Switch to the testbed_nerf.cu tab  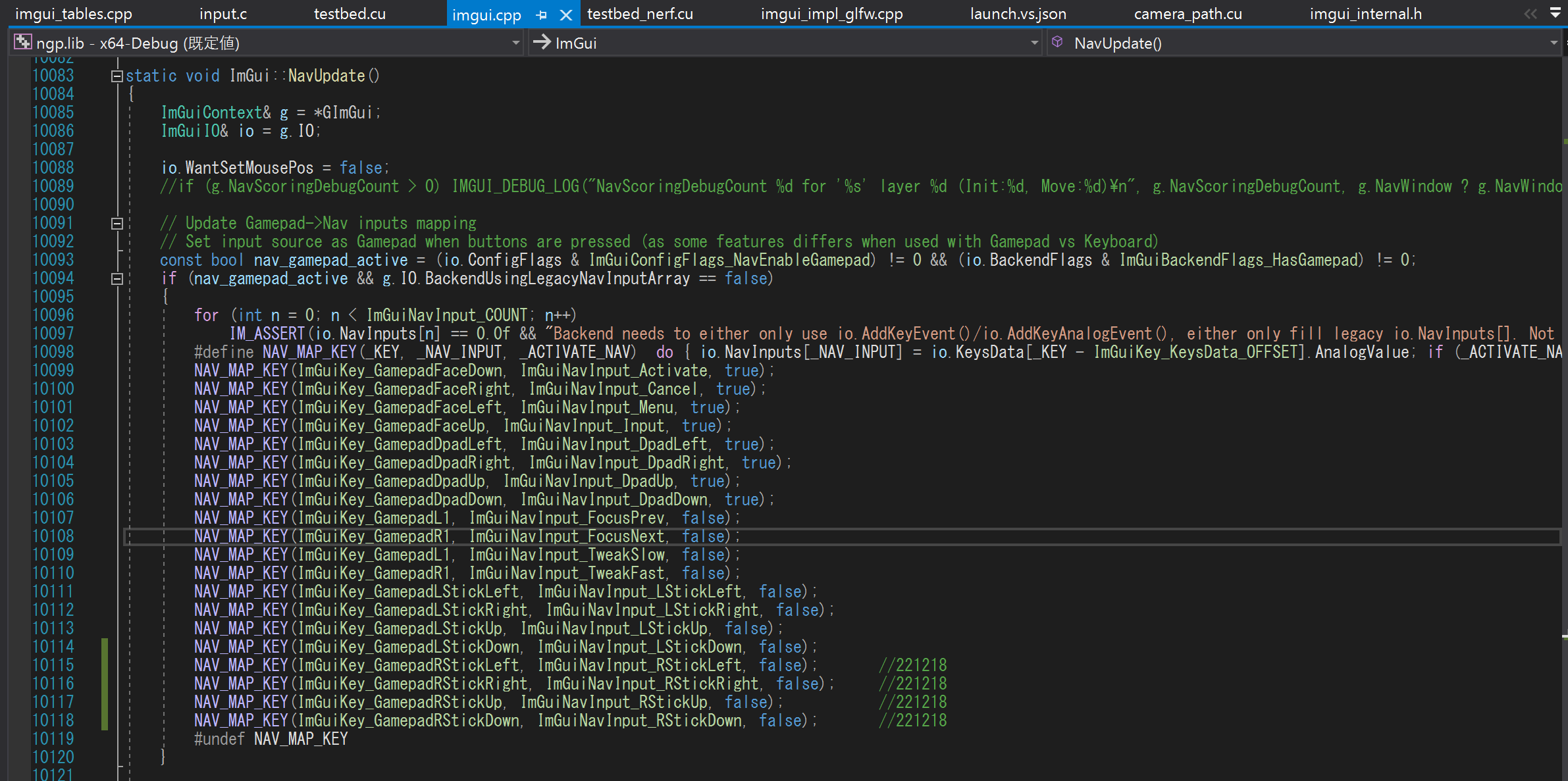point(640,14)
